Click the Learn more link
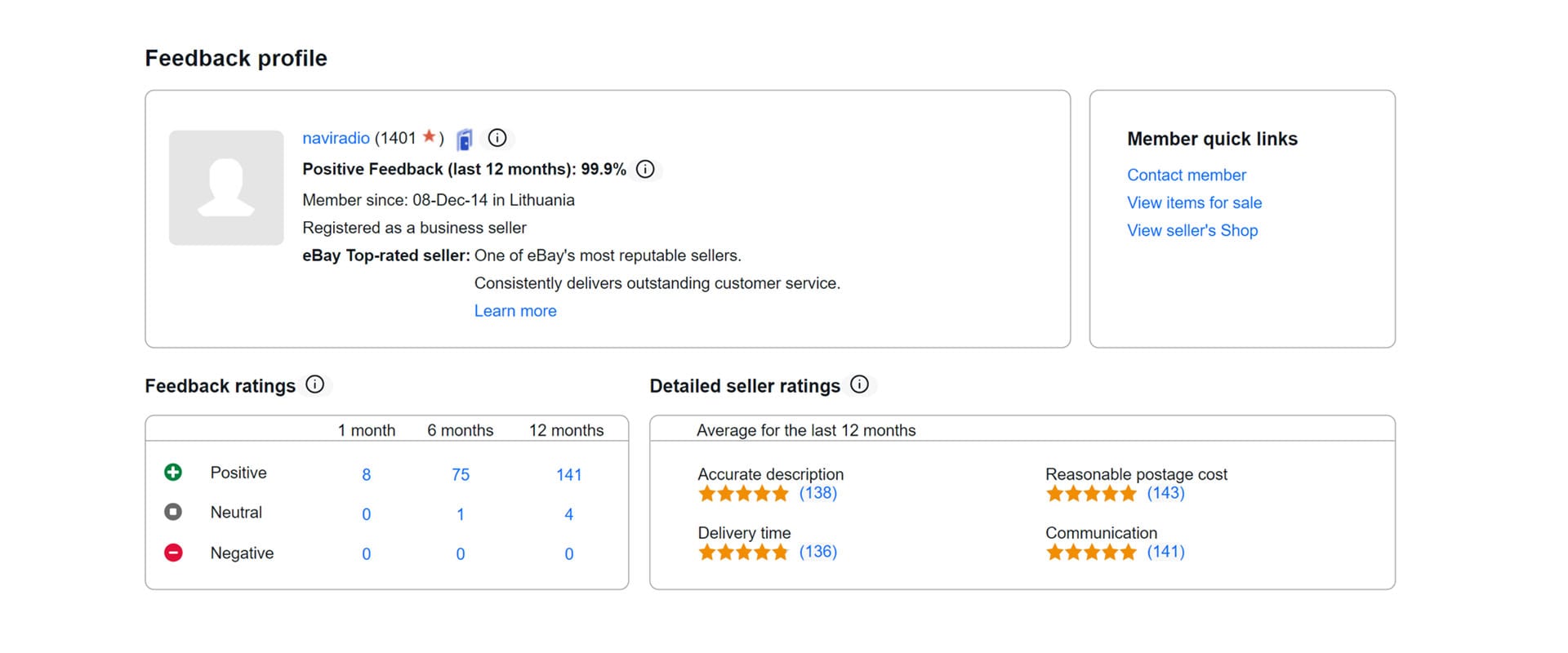This screenshot has height=653, width=1568. click(x=515, y=311)
